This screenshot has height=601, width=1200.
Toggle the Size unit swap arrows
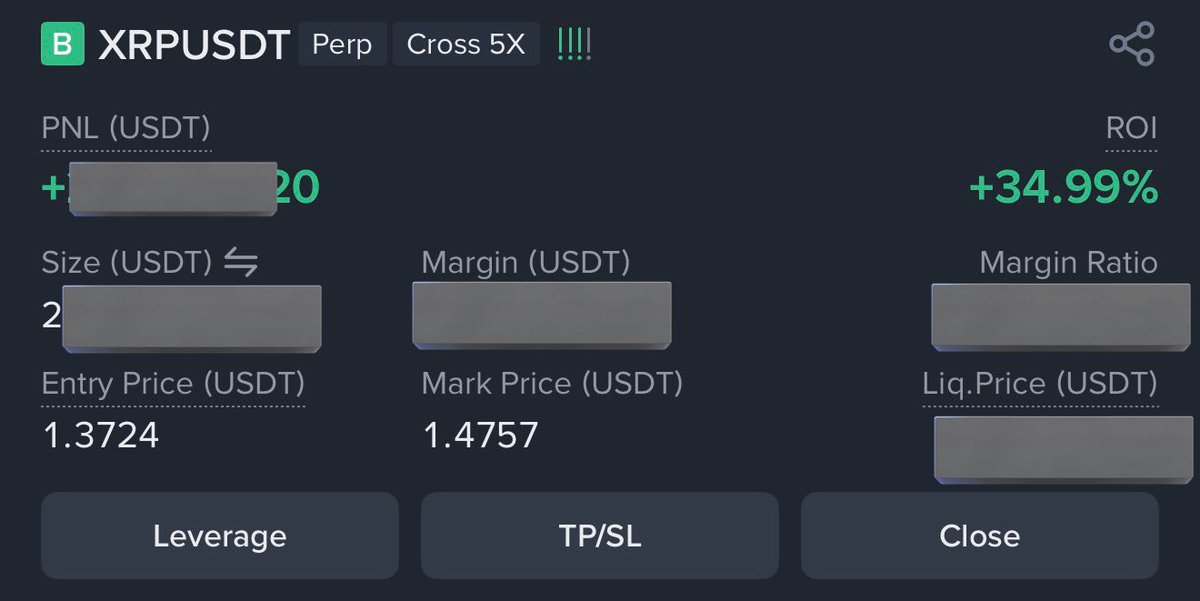click(x=240, y=263)
